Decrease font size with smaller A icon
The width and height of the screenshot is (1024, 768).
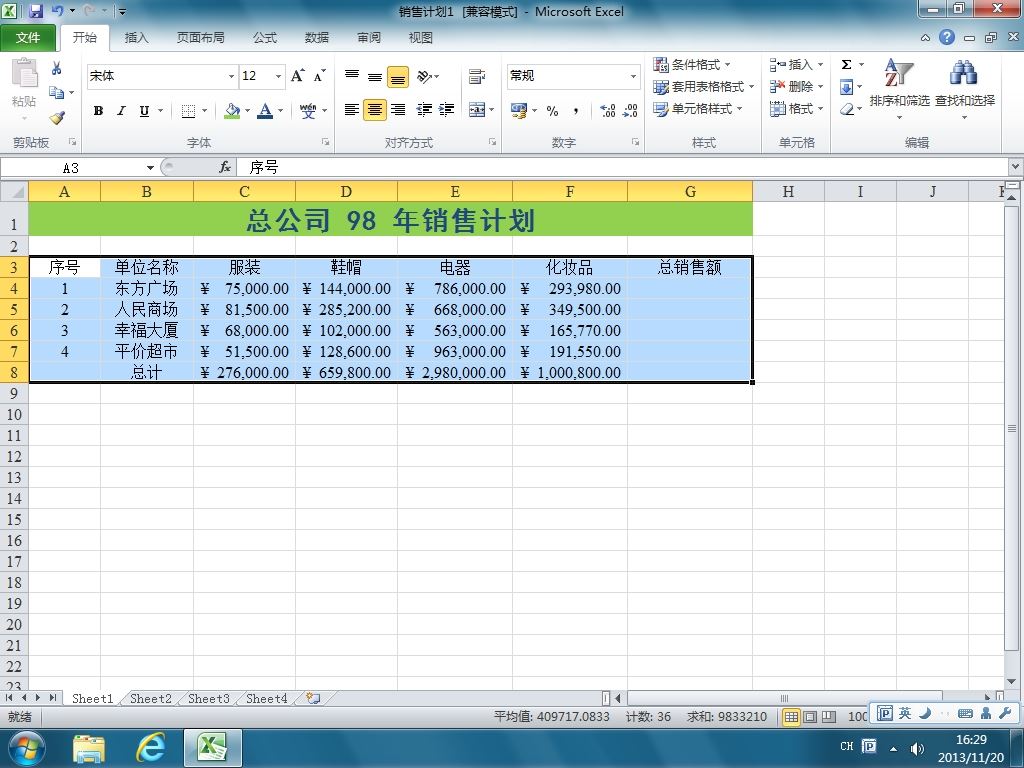pos(319,76)
